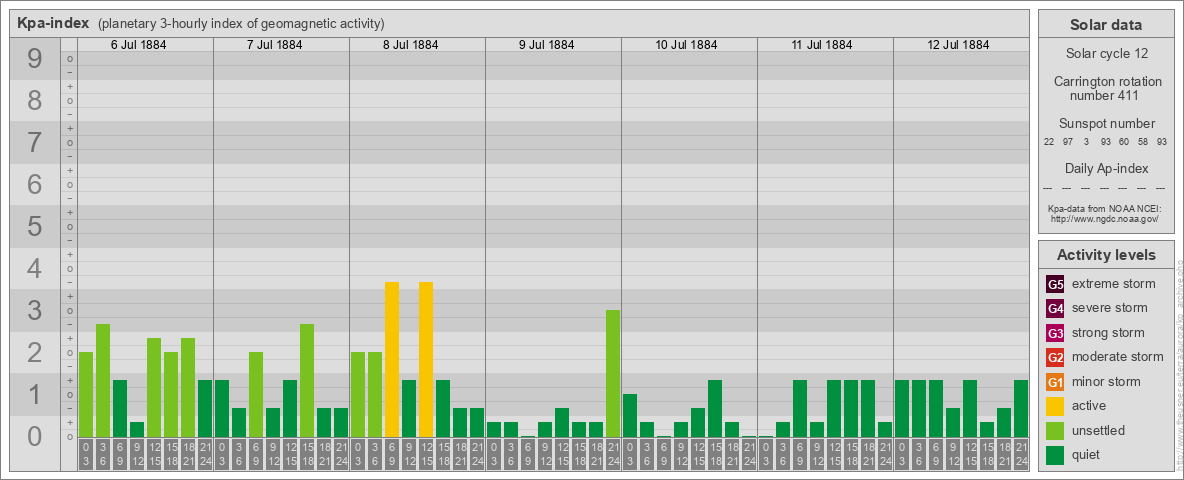This screenshot has height=480, width=1184.
Task: Click the 21-24 bar on 12 Jul 1884
Action: [1021, 408]
